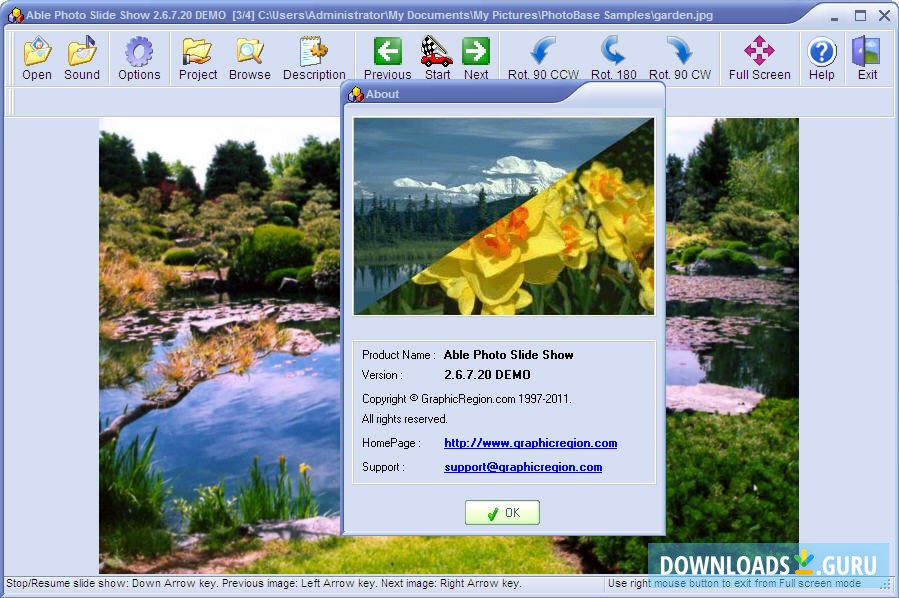Rotate image 90 degrees clockwise
This screenshot has height=598, width=899.
pos(680,58)
